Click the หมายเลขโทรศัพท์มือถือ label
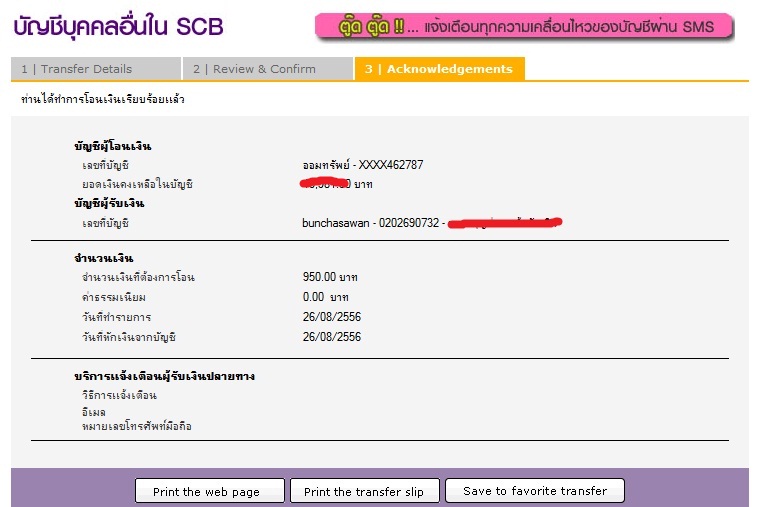Image resolution: width=758 pixels, height=507 pixels. pyautogui.click(x=137, y=426)
